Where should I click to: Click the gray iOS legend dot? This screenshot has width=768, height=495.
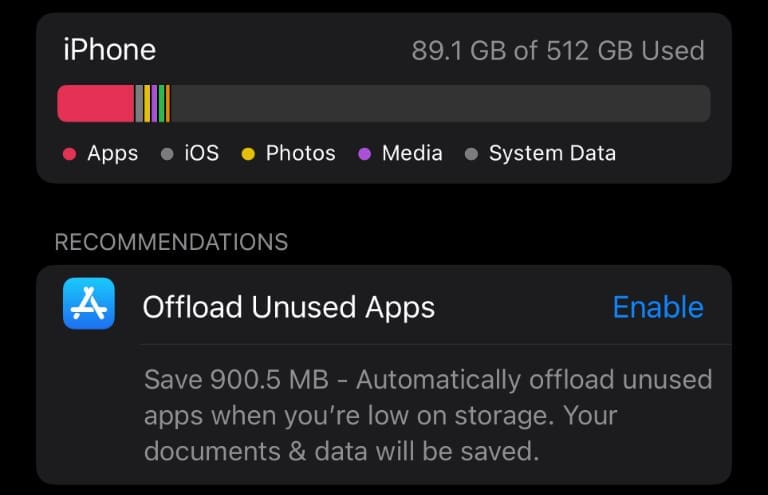pyautogui.click(x=167, y=154)
